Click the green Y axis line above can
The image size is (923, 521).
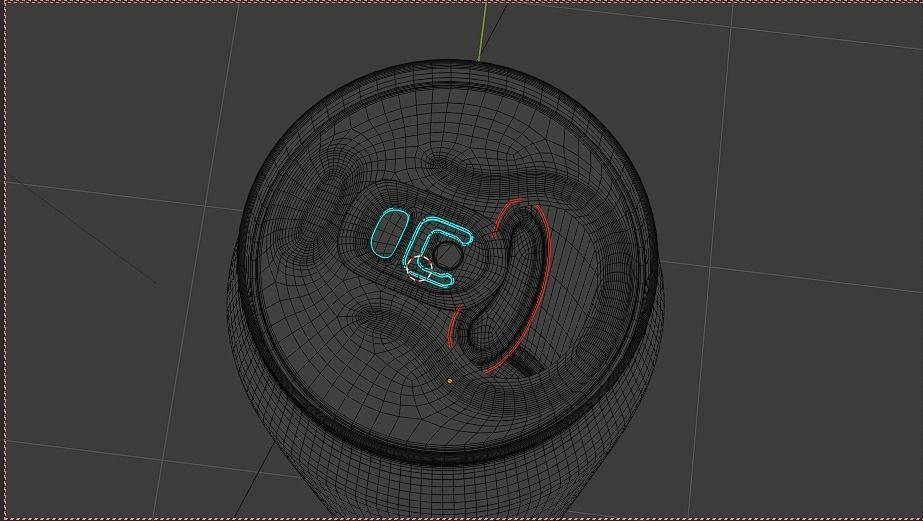(483, 31)
